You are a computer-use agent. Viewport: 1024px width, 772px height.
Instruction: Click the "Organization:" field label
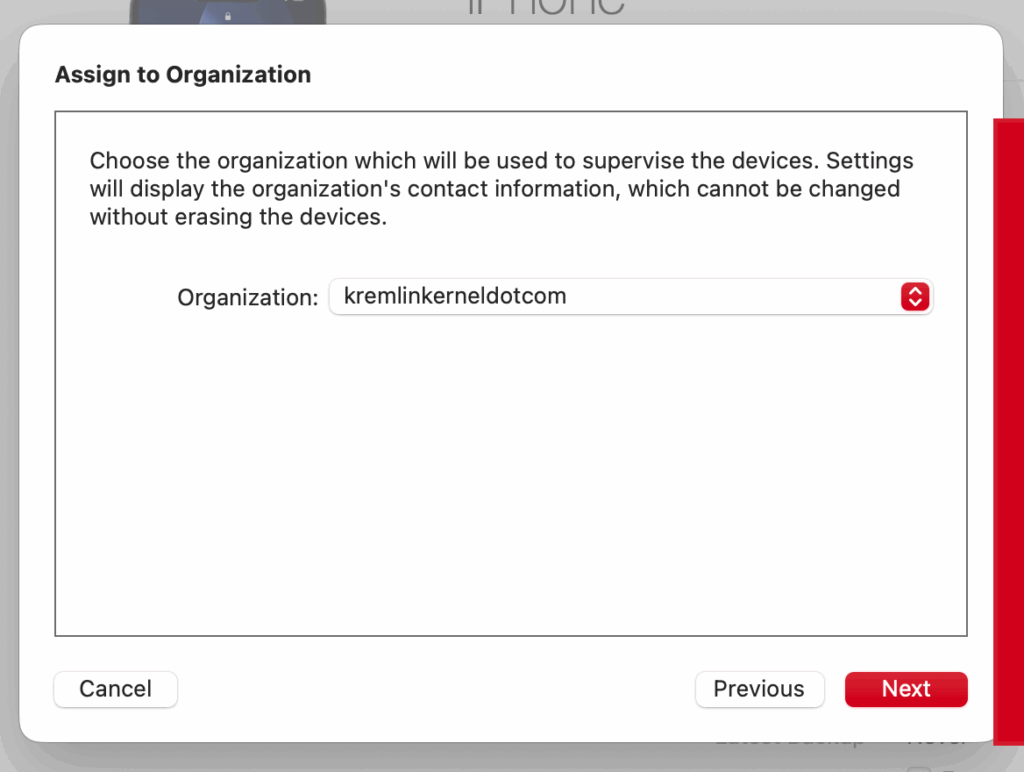tap(247, 297)
